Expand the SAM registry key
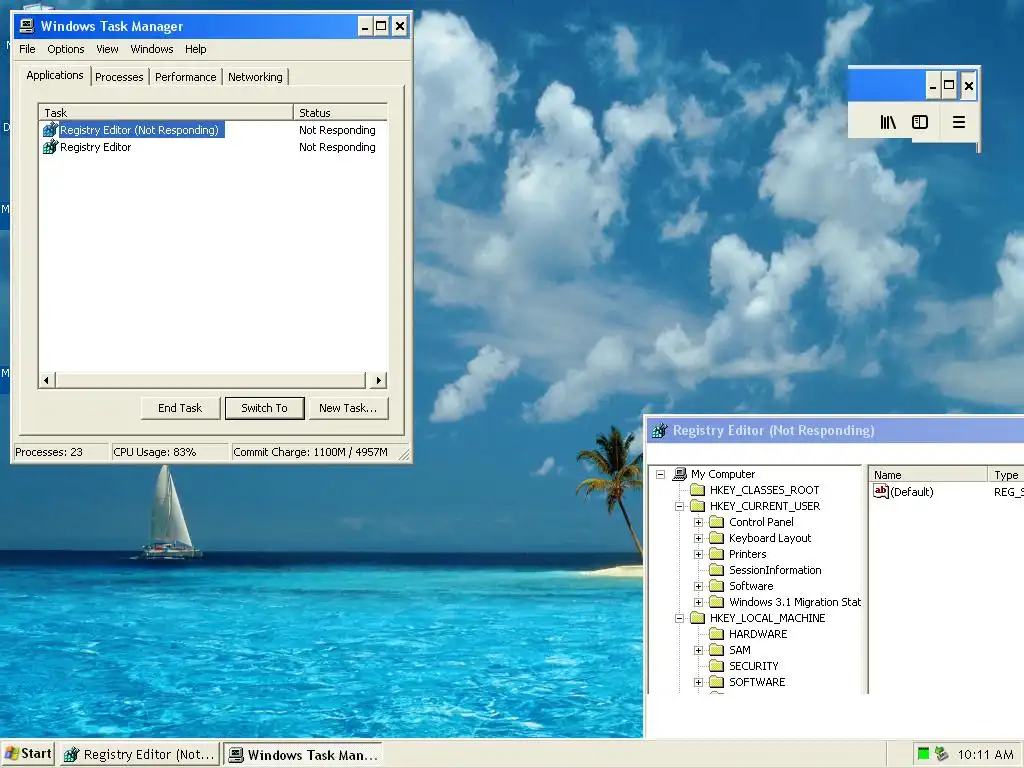Viewport: 1024px width, 768px height. (x=699, y=650)
